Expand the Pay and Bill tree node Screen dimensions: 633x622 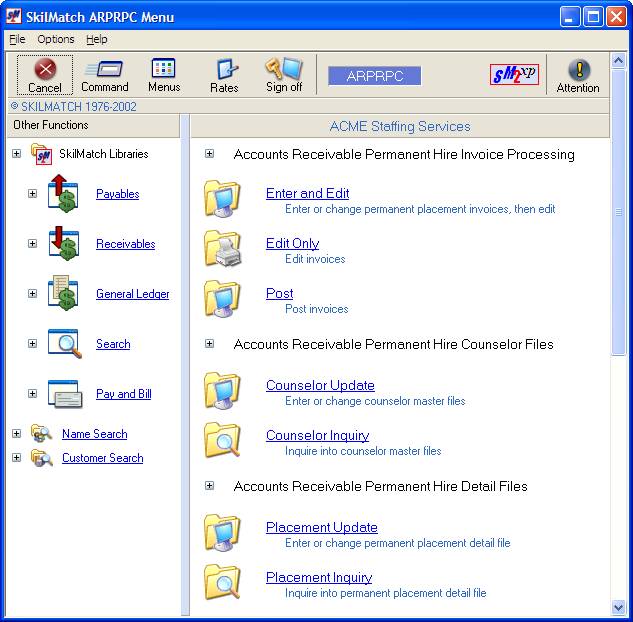coord(32,394)
